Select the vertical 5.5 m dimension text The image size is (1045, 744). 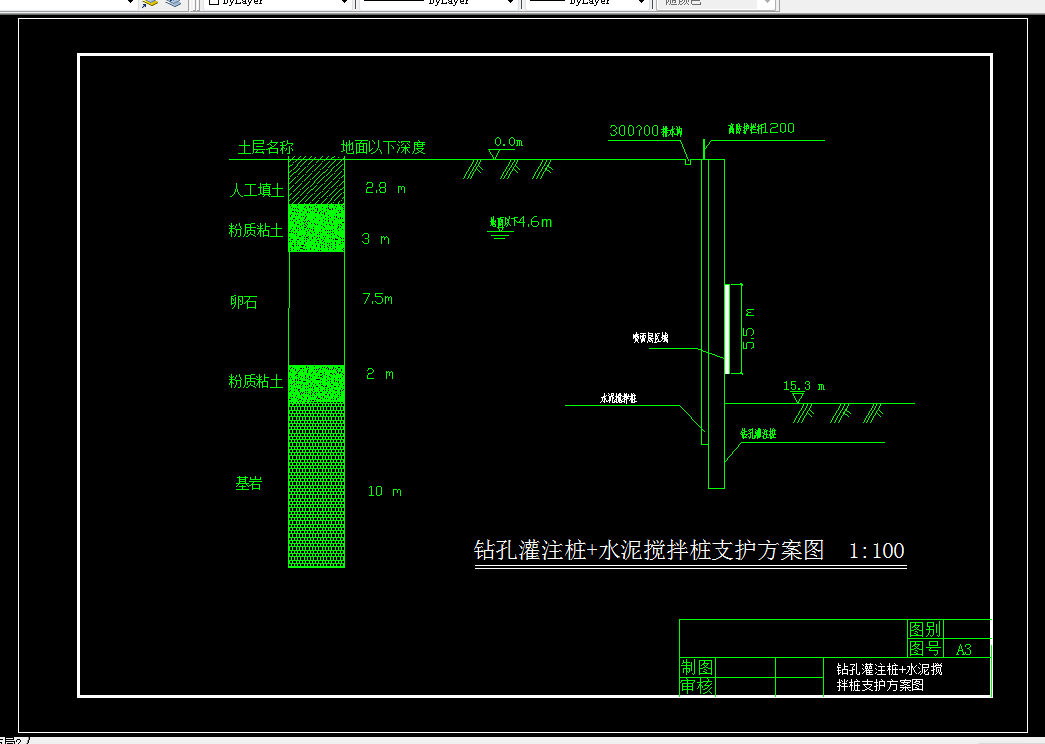click(x=749, y=329)
